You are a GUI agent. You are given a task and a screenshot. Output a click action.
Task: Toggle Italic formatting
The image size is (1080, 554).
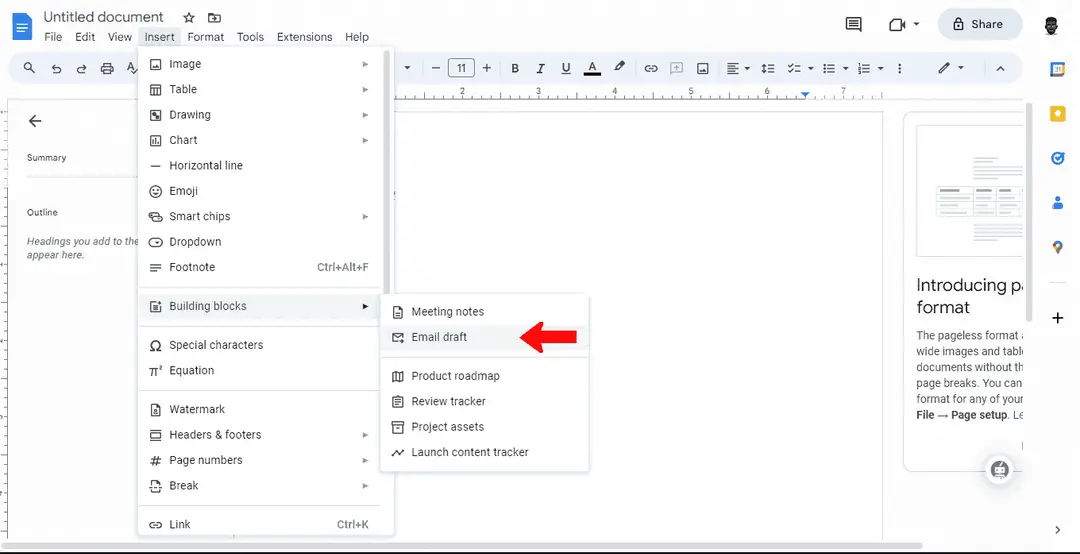(x=541, y=68)
